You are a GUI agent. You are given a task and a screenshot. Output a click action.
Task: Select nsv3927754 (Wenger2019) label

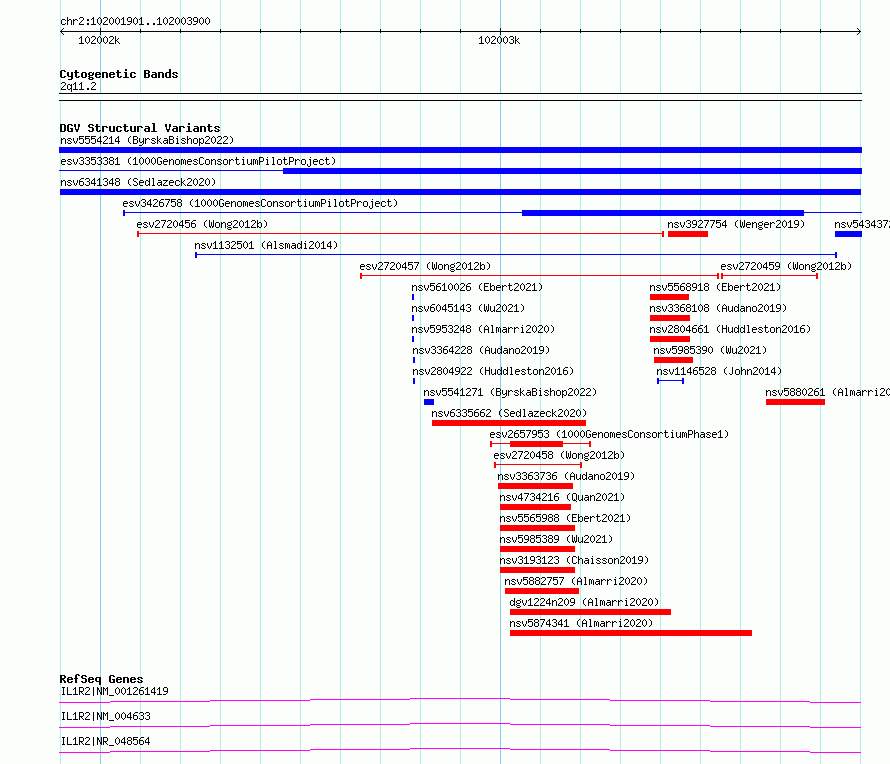[736, 224]
